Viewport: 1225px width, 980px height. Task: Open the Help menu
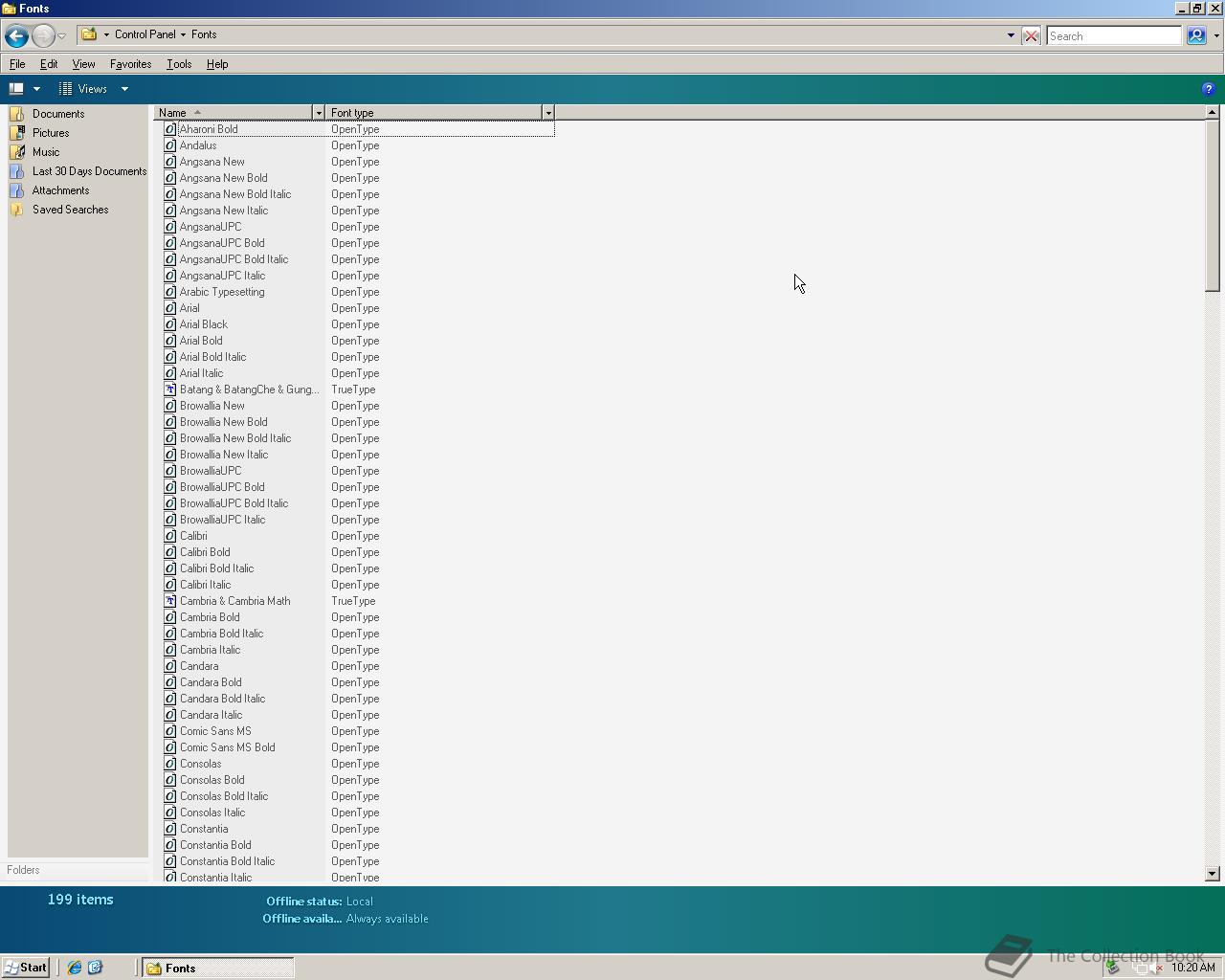(x=217, y=64)
